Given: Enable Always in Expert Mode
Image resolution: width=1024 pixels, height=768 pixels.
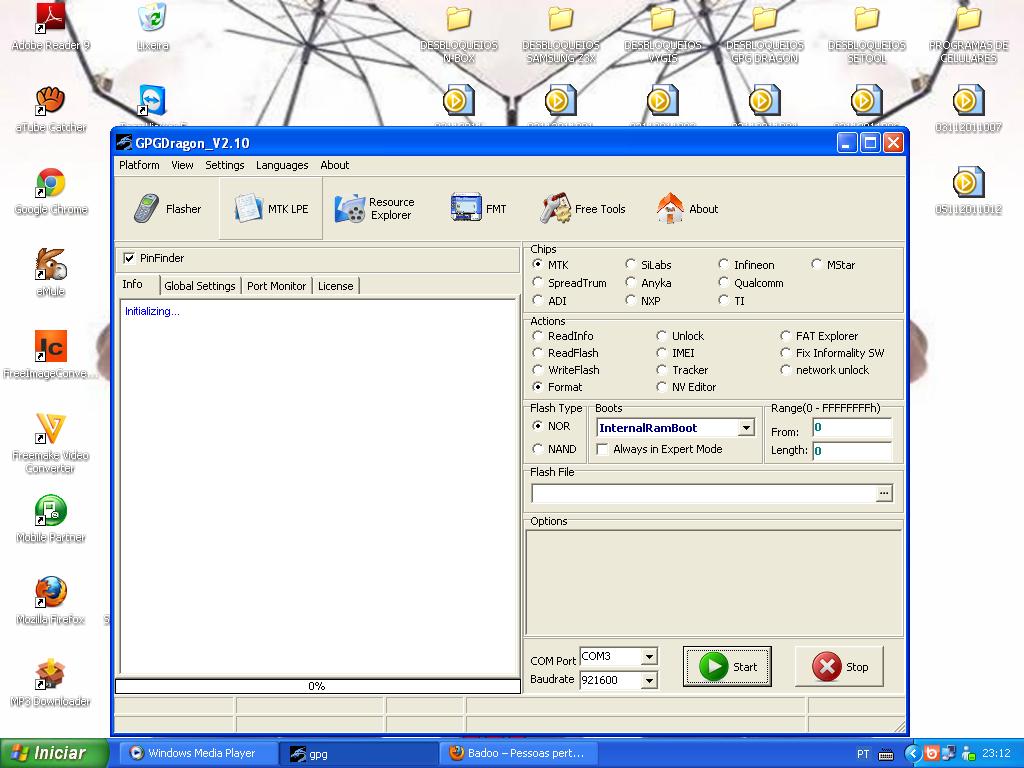Looking at the screenshot, I should point(602,449).
